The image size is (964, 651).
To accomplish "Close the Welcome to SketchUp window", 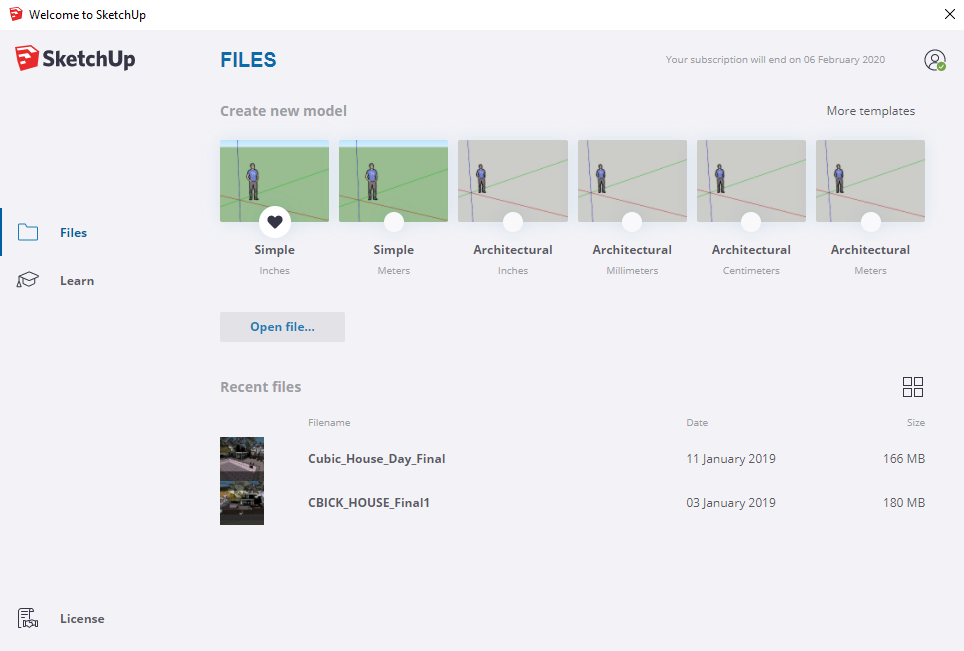I will (949, 14).
